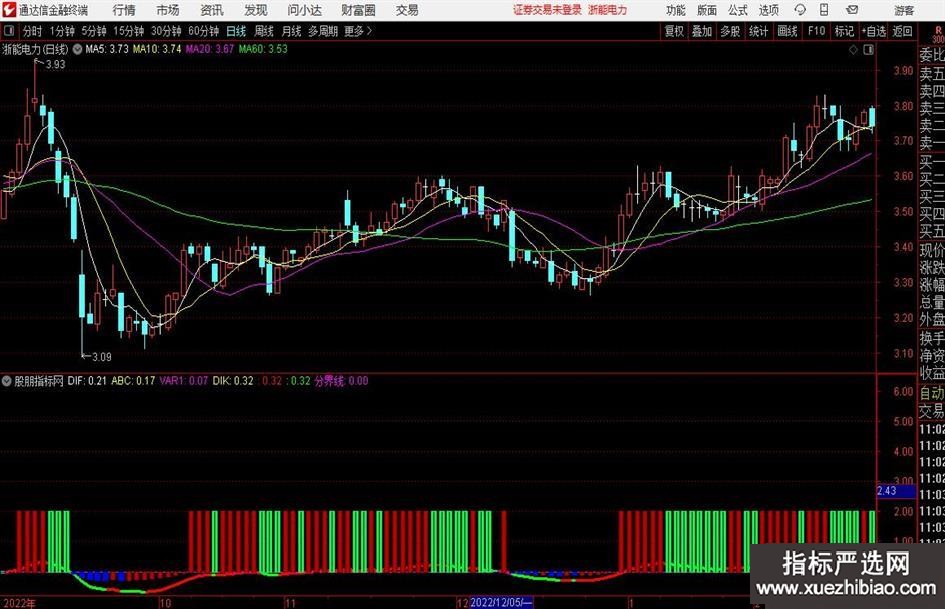The image size is (945, 609).
Task: Click the 2022/12/05 date marker on timeline
Action: 501,603
